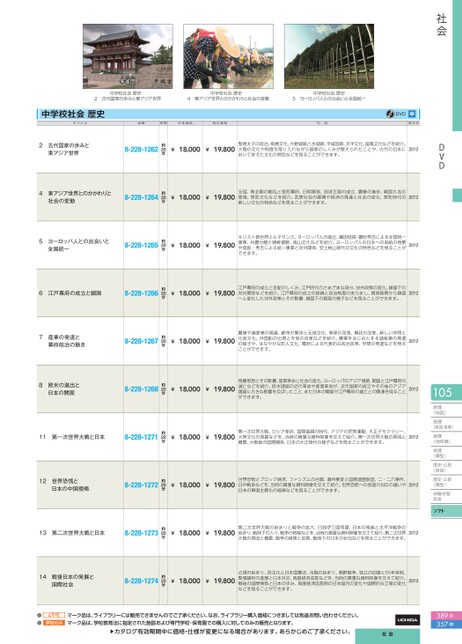Select the 社会 tab at the top right

pyautogui.click(x=441, y=25)
